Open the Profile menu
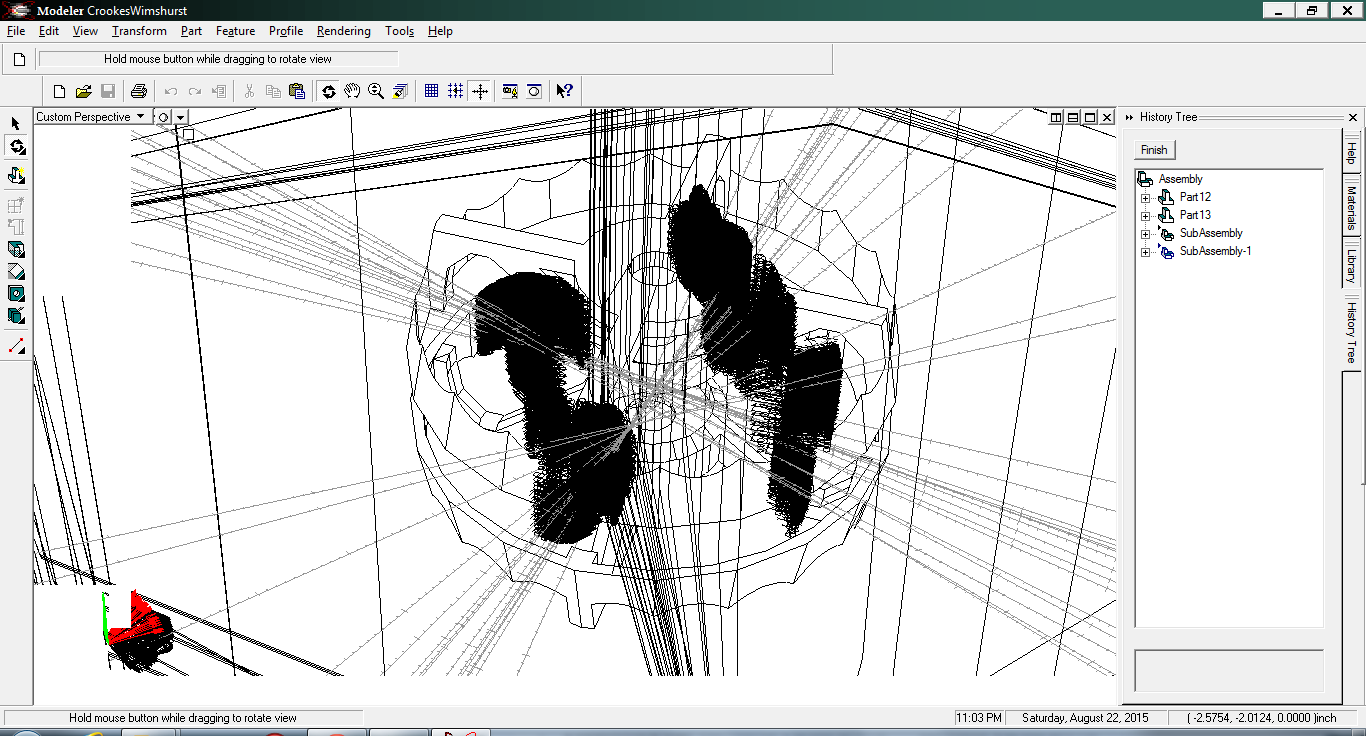This screenshot has width=1366, height=736. tap(286, 31)
